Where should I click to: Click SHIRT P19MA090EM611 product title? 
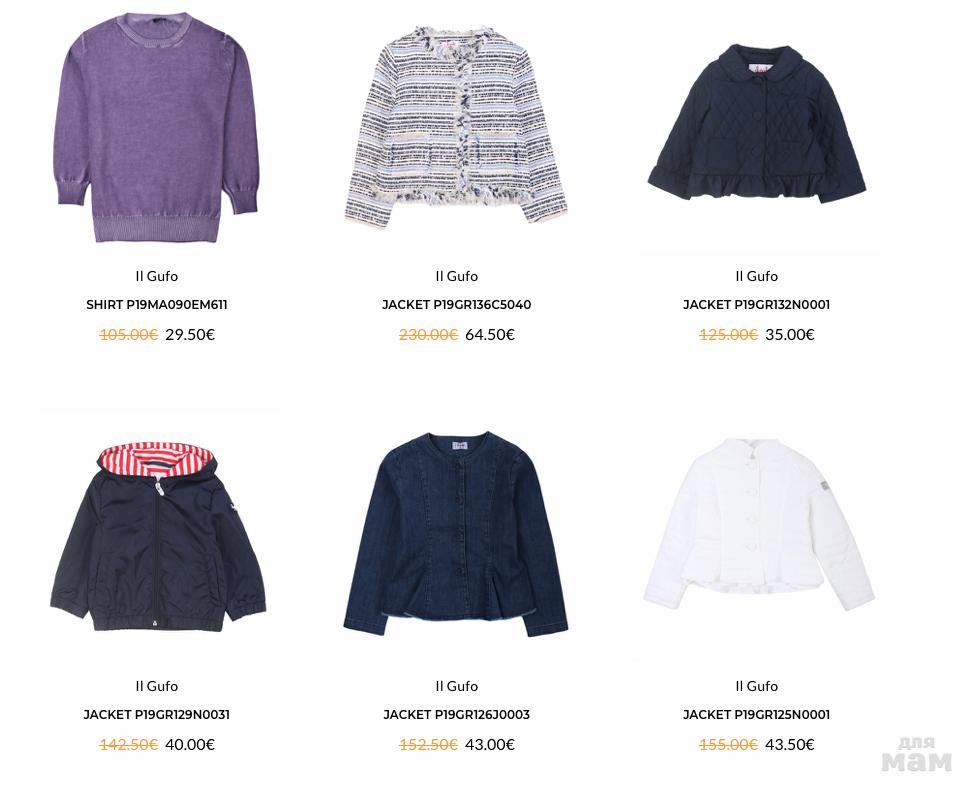pos(157,305)
